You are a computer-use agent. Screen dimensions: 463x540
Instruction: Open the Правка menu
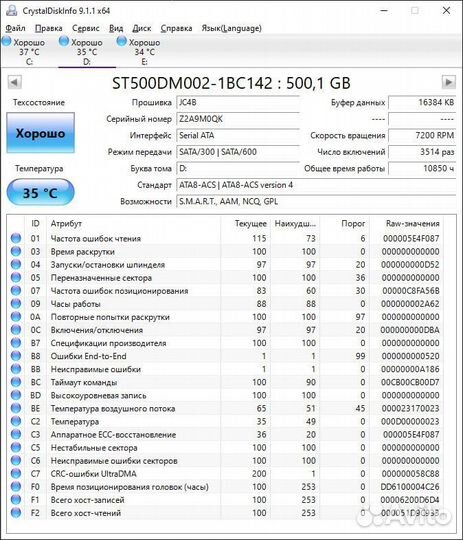tap(49, 28)
